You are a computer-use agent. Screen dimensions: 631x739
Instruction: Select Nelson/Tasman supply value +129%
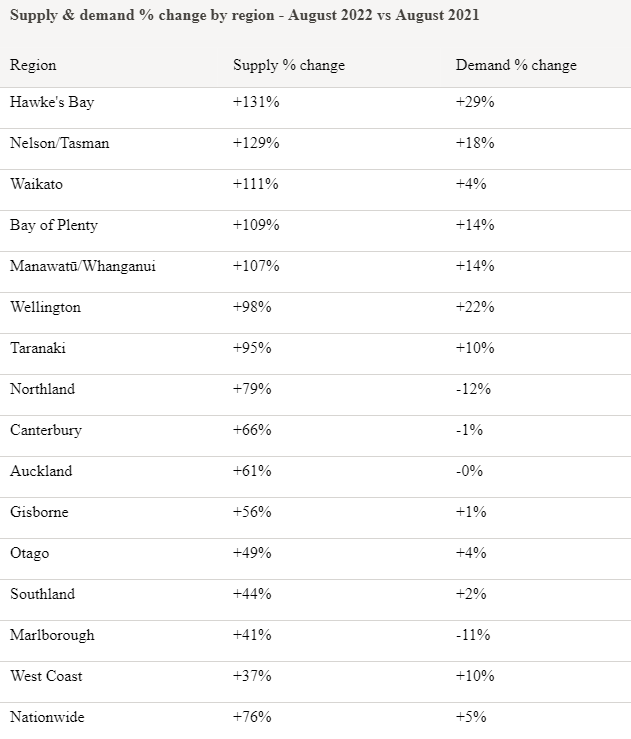click(x=256, y=143)
